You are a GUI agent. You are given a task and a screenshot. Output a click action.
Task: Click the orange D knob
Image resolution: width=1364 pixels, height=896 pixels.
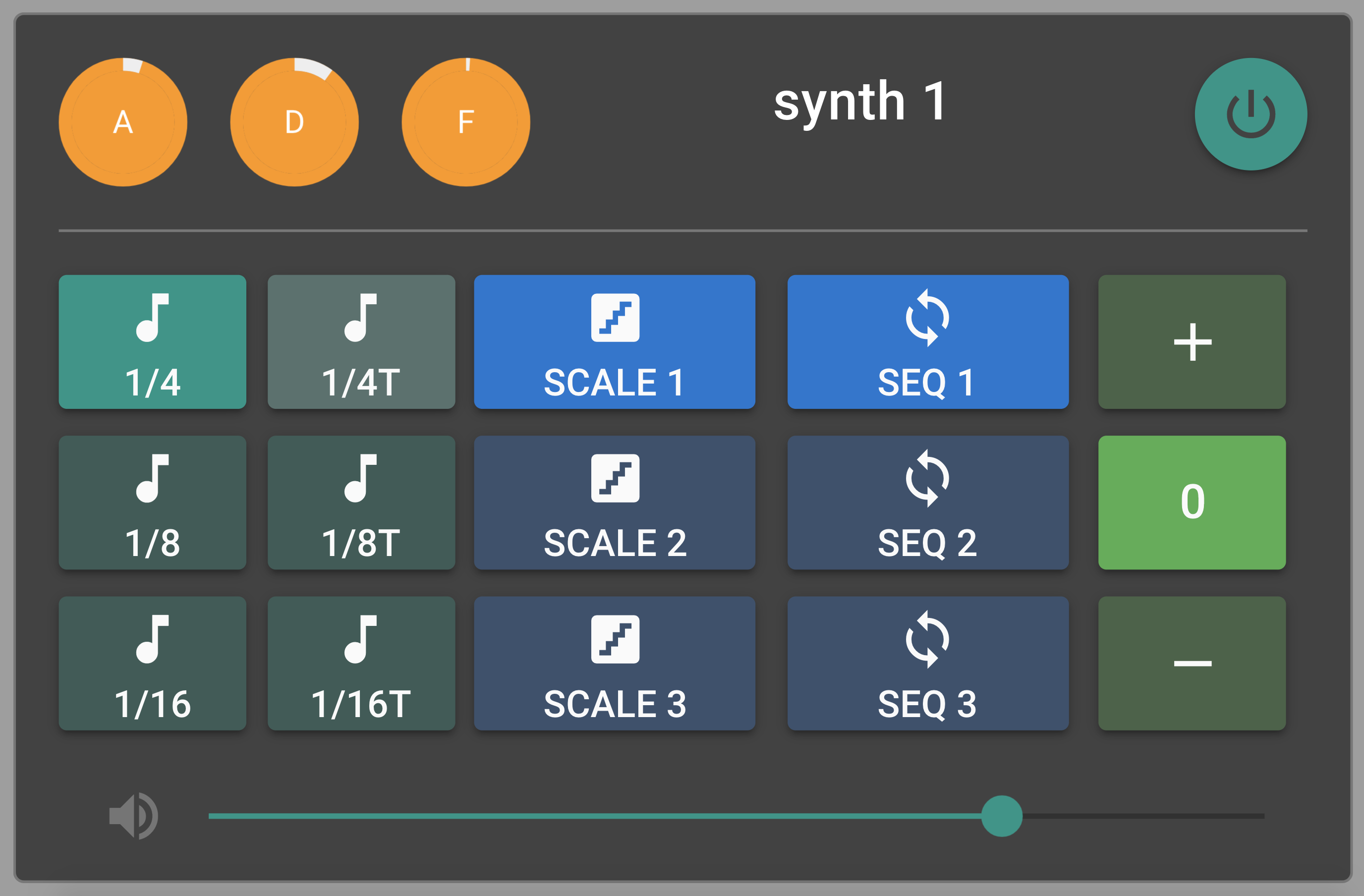tap(294, 122)
